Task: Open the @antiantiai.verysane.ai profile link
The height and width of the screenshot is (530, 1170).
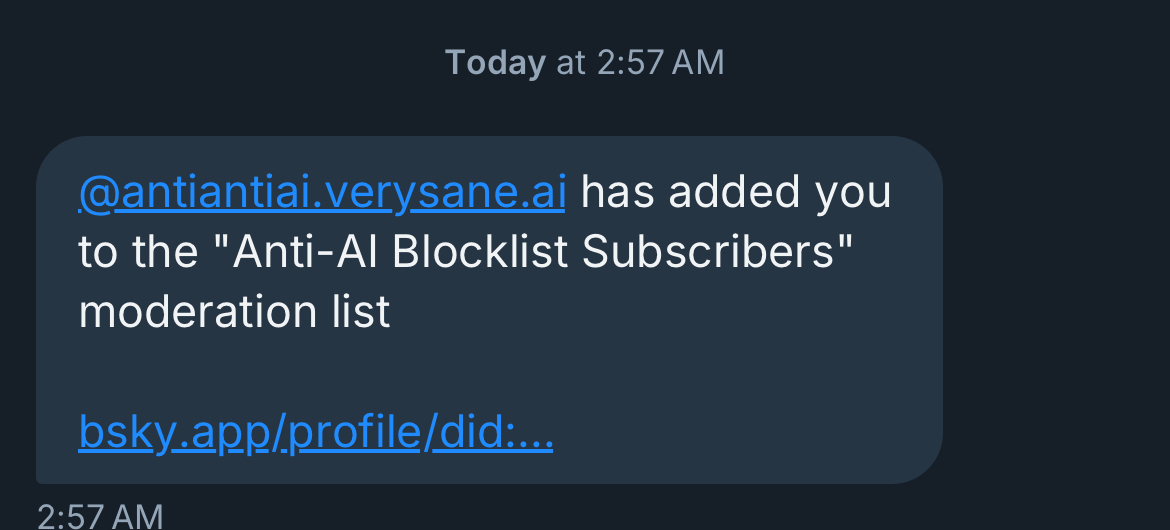Action: point(321,193)
